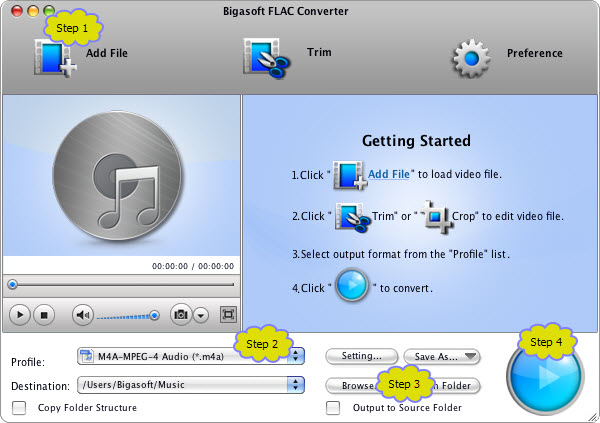Click the music disc preview area
The image size is (600, 423).
(121, 175)
